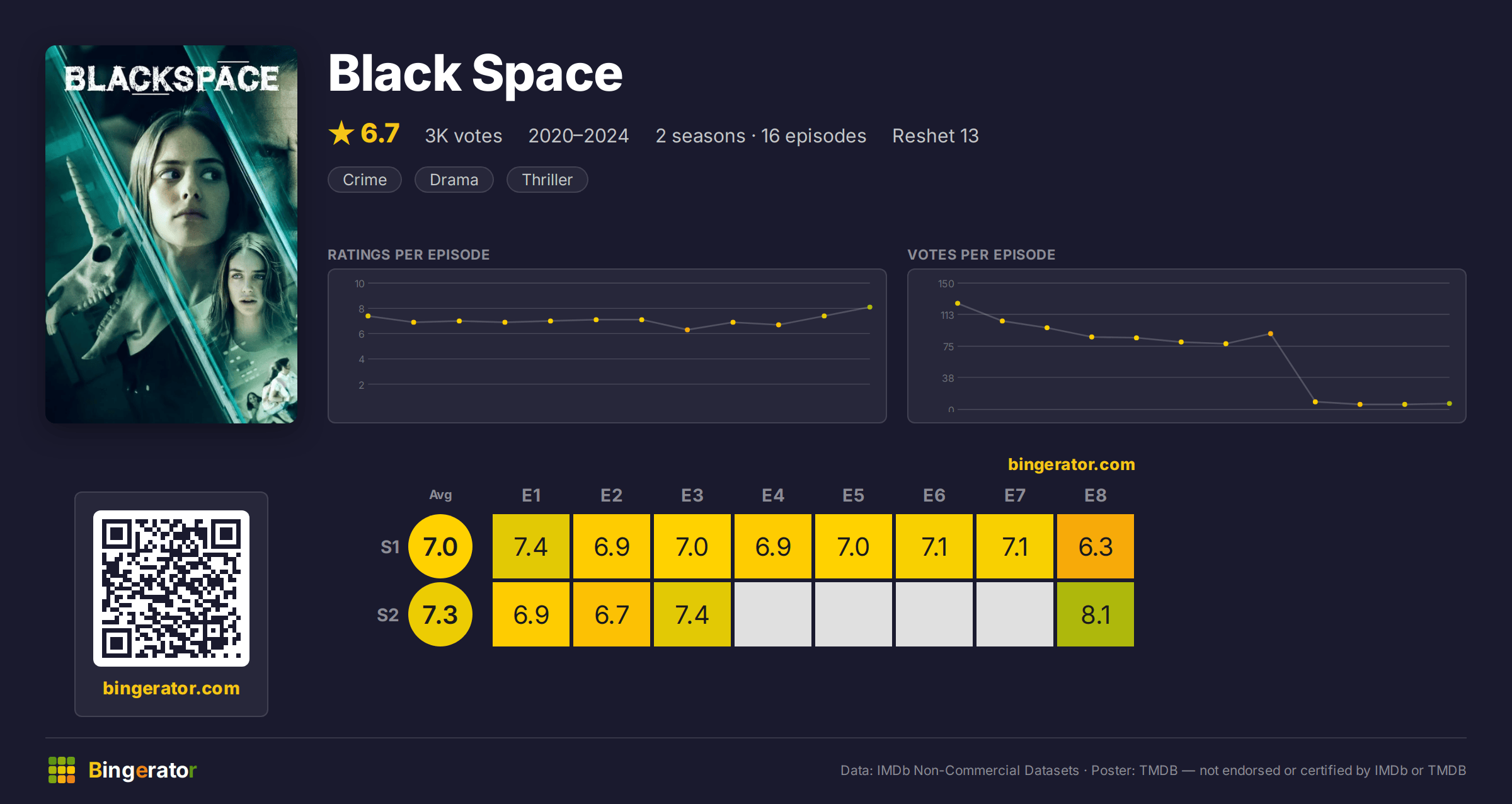This screenshot has width=1512, height=804.
Task: Select the S1 E1 7.4 rating cell
Action: pos(531,546)
